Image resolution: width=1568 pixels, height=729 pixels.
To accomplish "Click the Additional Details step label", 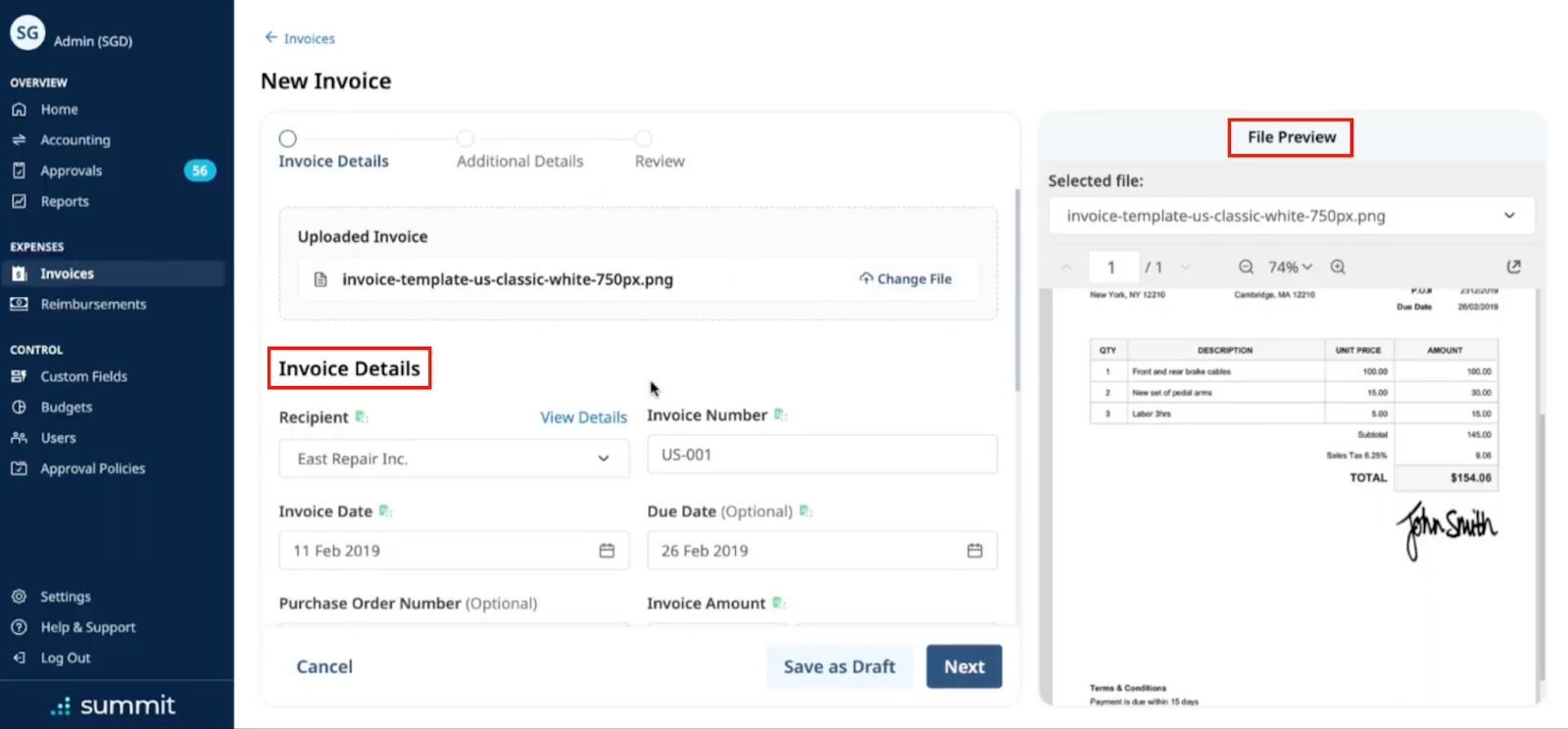I will tap(520, 161).
